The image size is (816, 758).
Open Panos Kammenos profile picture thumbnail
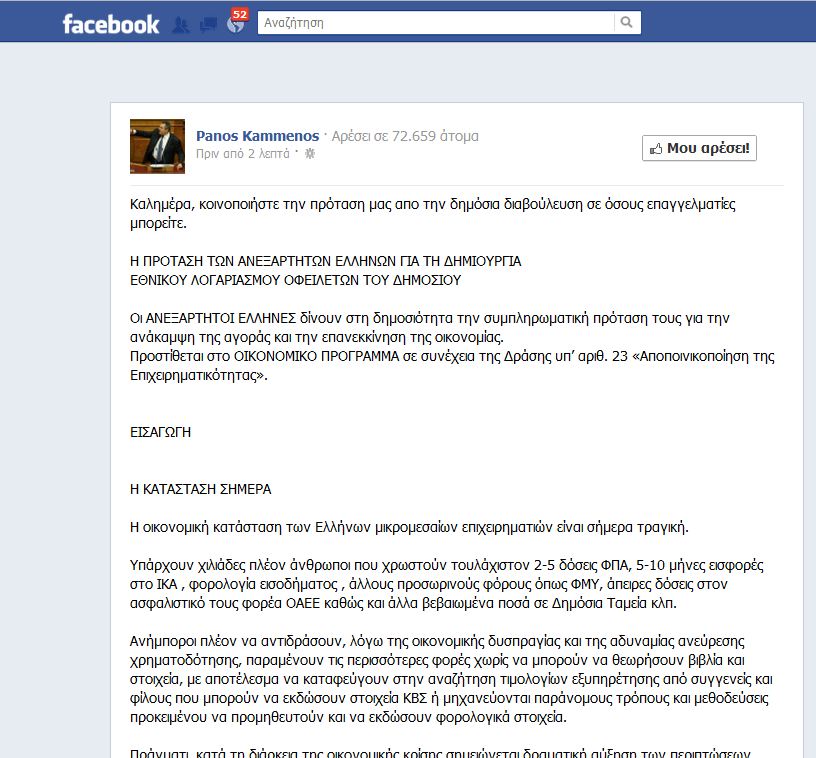[x=157, y=146]
